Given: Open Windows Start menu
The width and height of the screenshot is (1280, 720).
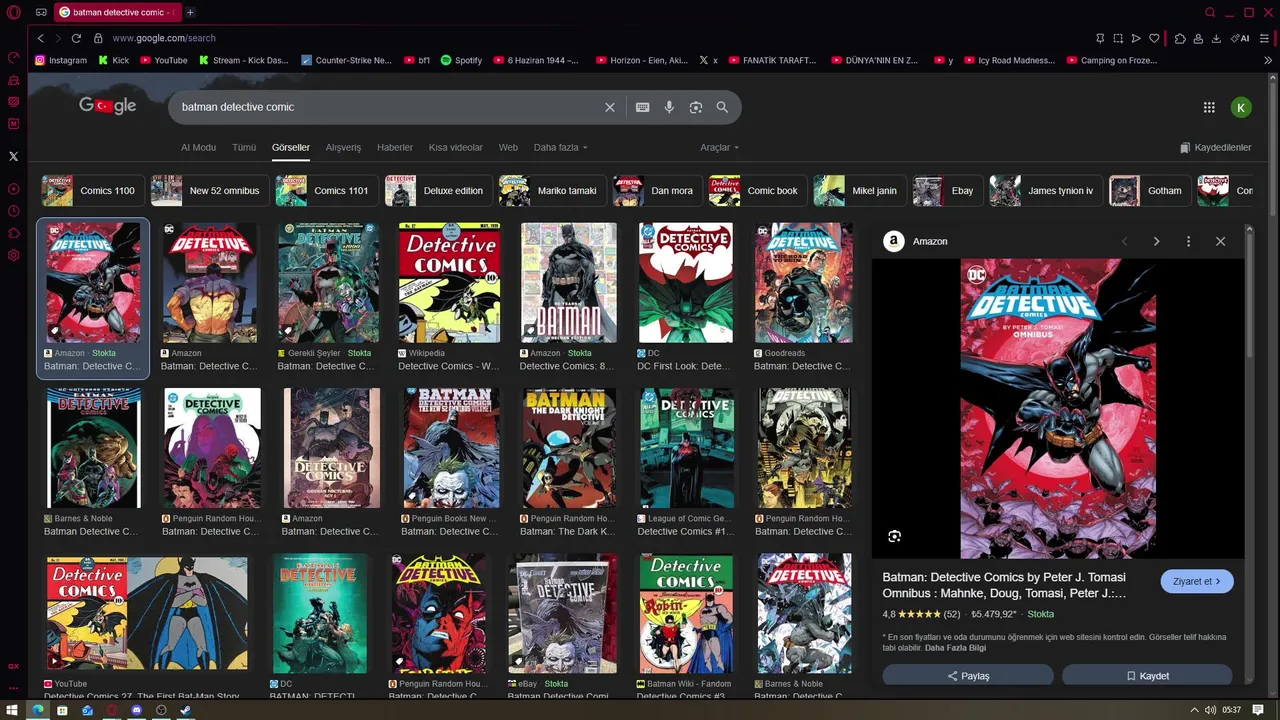Looking at the screenshot, I should (x=14, y=710).
